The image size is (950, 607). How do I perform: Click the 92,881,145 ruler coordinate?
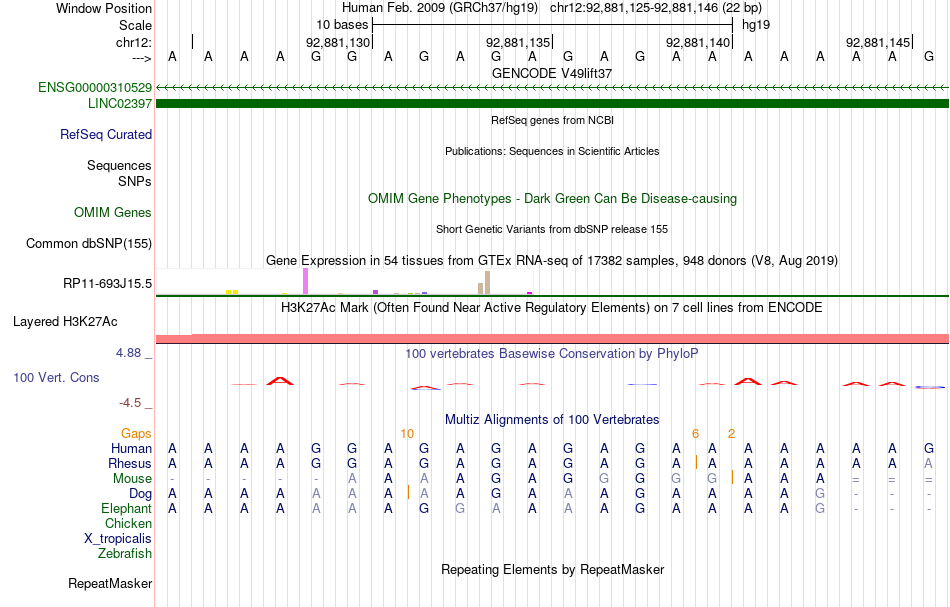pyautogui.click(x=877, y=42)
